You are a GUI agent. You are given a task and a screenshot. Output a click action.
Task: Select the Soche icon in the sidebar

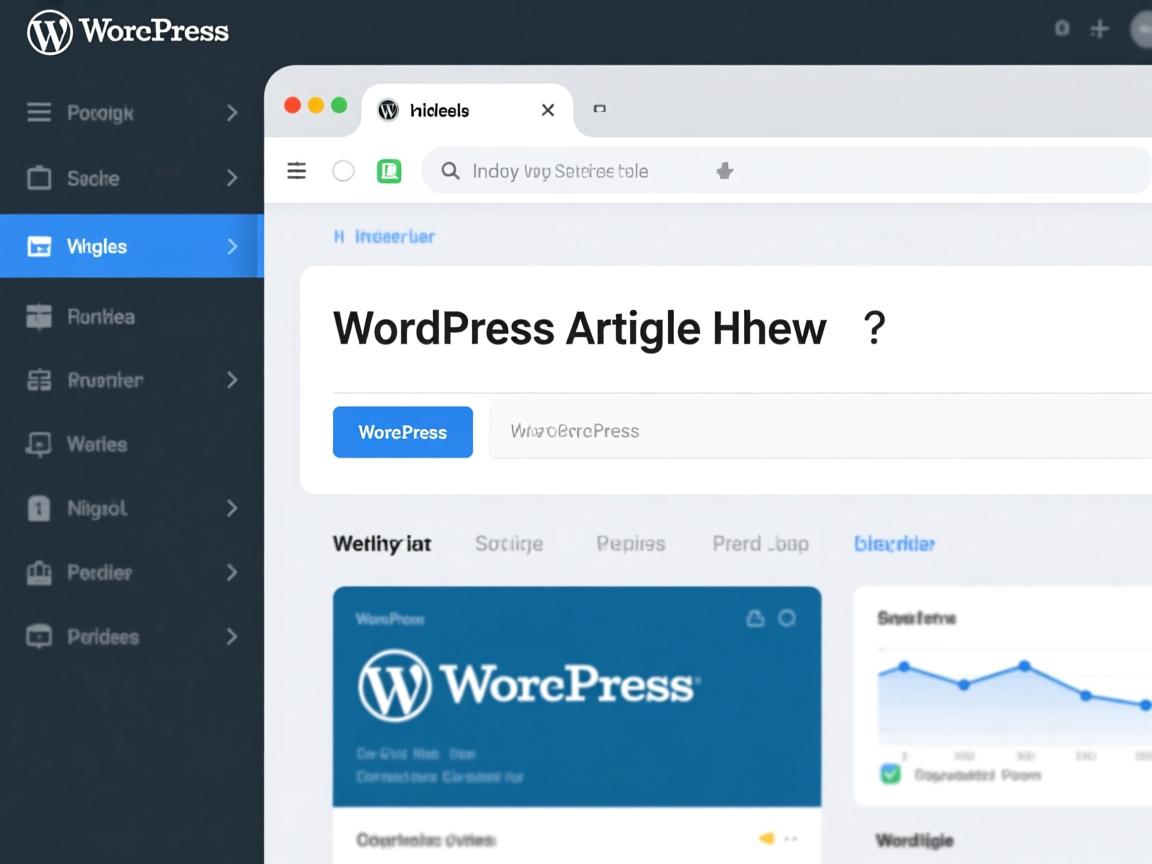click(x=40, y=178)
